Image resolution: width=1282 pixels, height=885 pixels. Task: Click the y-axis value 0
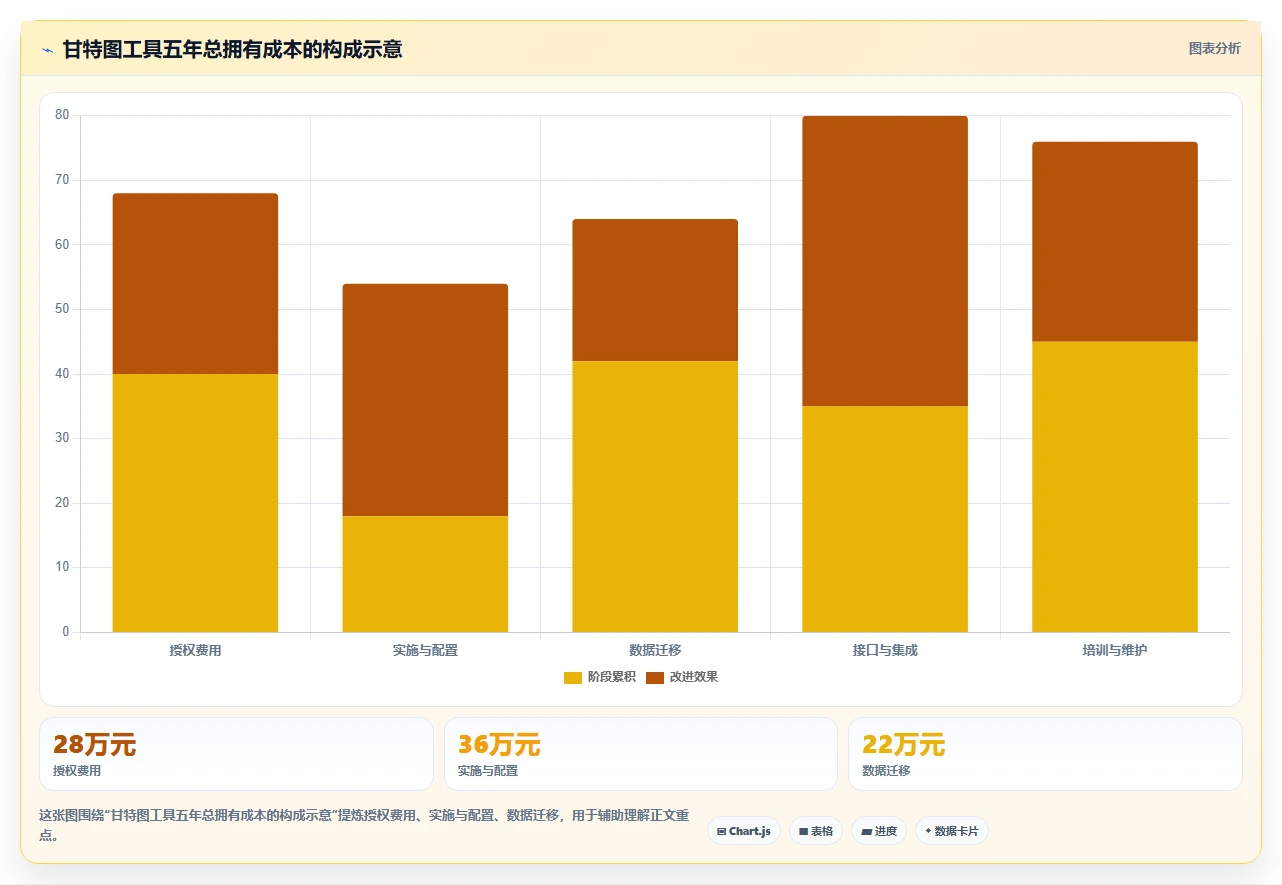point(66,632)
